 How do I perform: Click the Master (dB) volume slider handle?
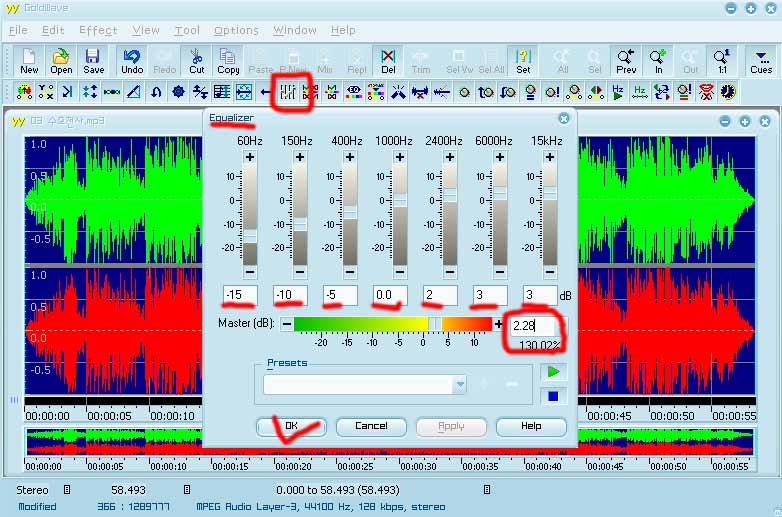(435, 324)
